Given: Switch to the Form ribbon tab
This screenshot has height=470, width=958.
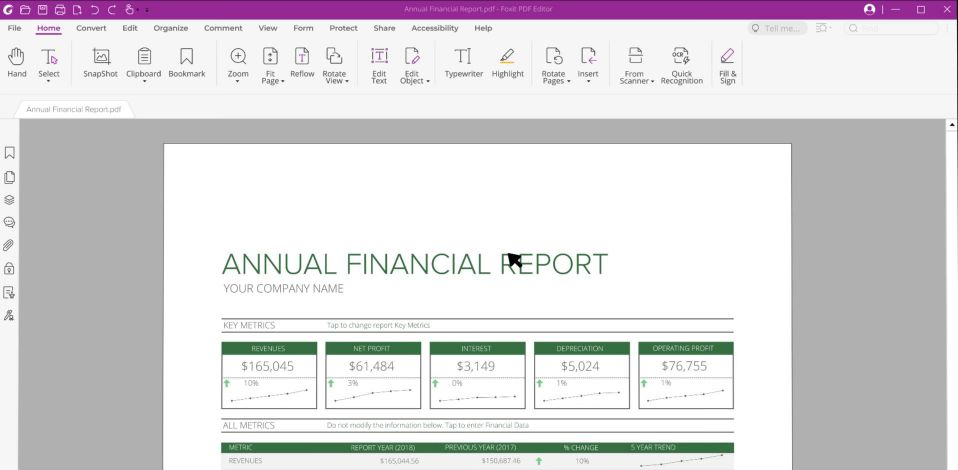Looking at the screenshot, I should [303, 28].
